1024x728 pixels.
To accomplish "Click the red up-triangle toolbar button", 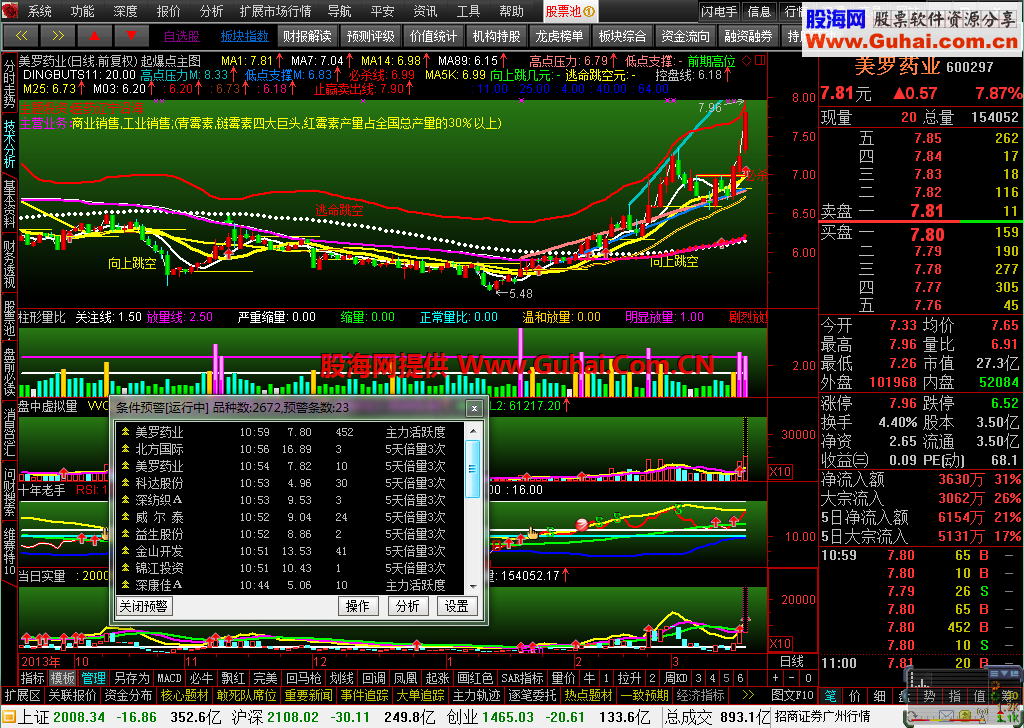I will 95,36.
